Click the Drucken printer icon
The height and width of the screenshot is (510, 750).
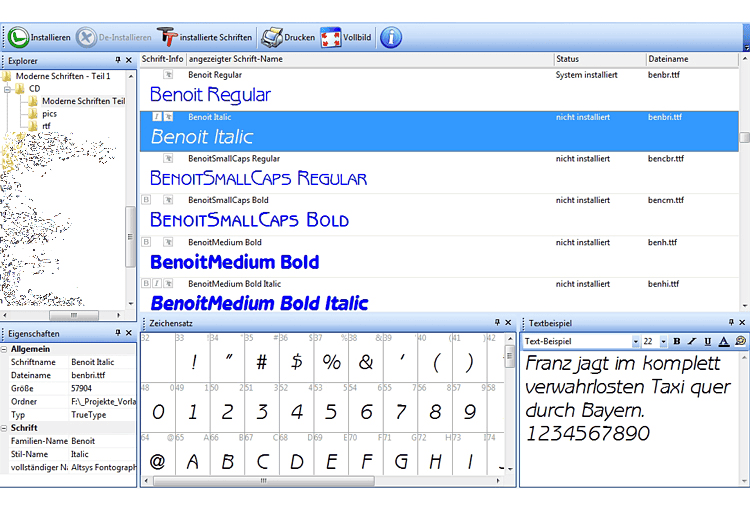click(x=271, y=38)
